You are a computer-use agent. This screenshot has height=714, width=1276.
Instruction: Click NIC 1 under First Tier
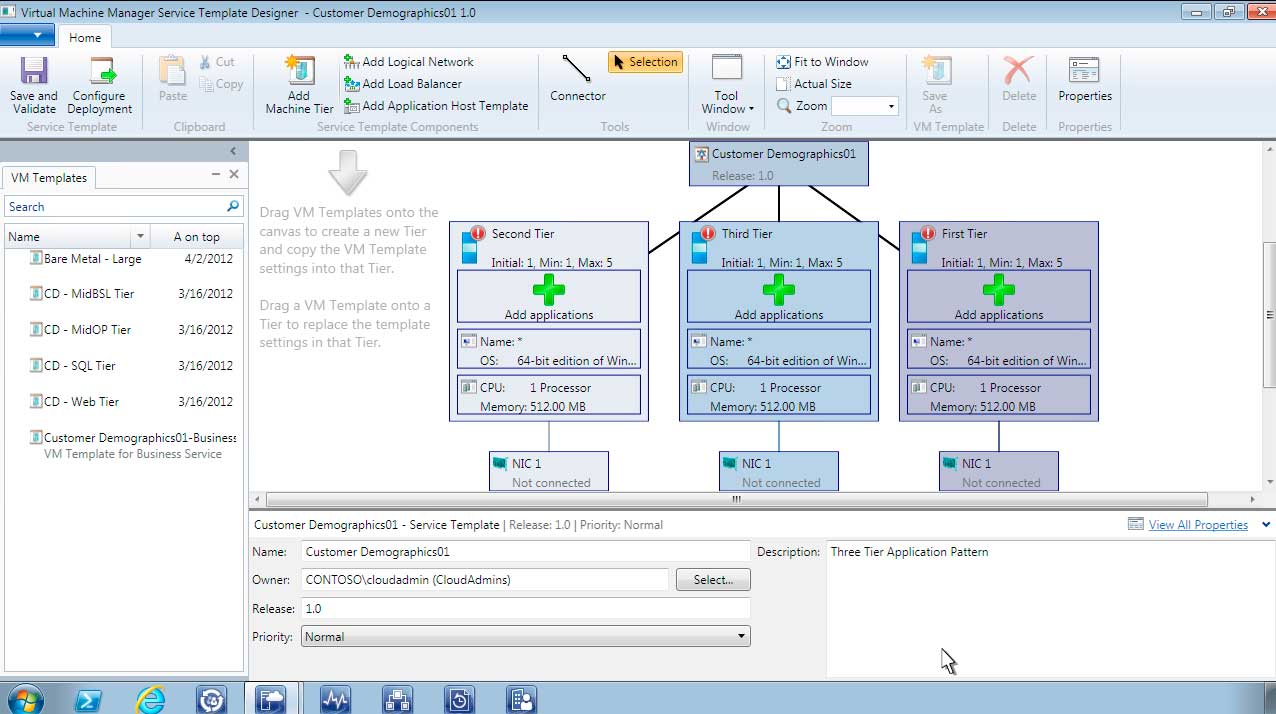coord(998,471)
